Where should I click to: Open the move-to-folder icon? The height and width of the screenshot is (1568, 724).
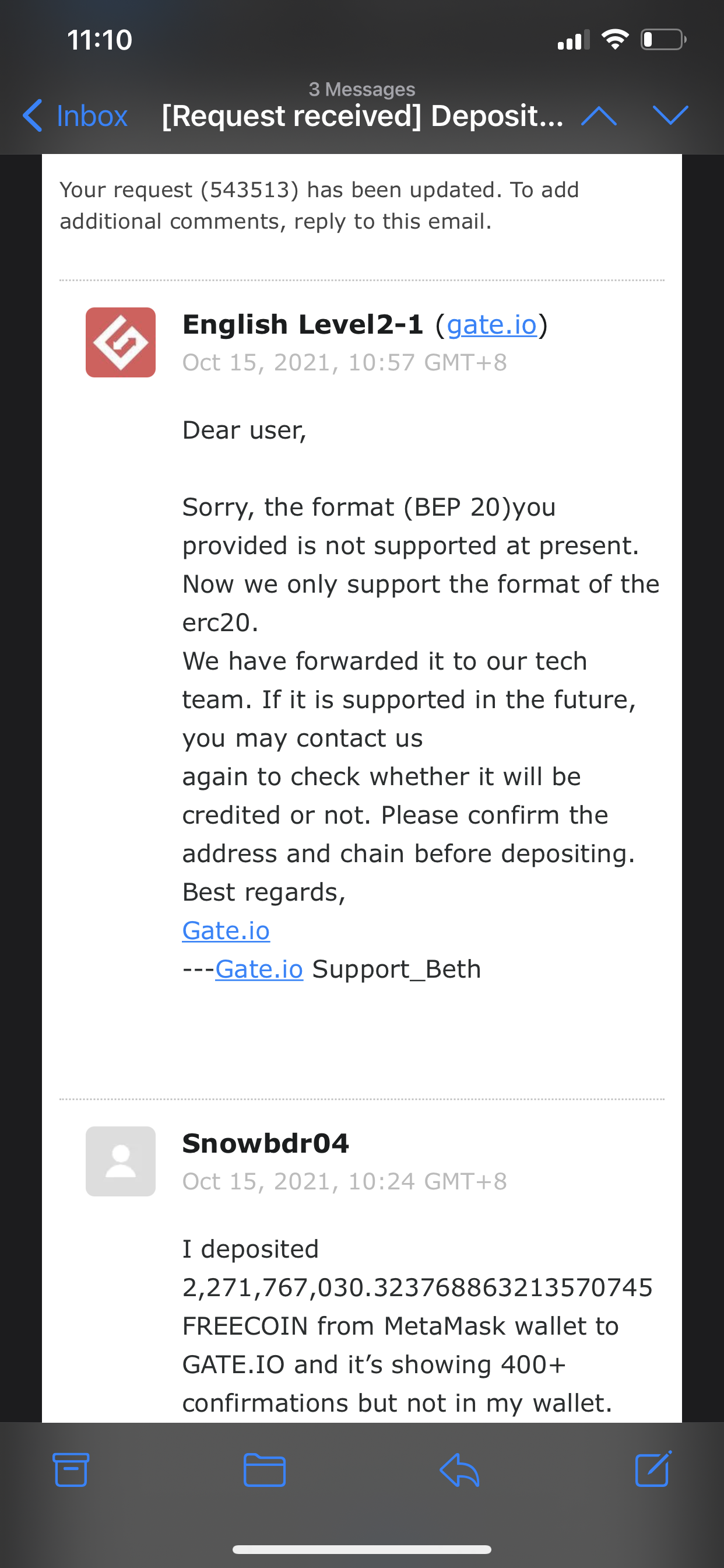point(265,1470)
